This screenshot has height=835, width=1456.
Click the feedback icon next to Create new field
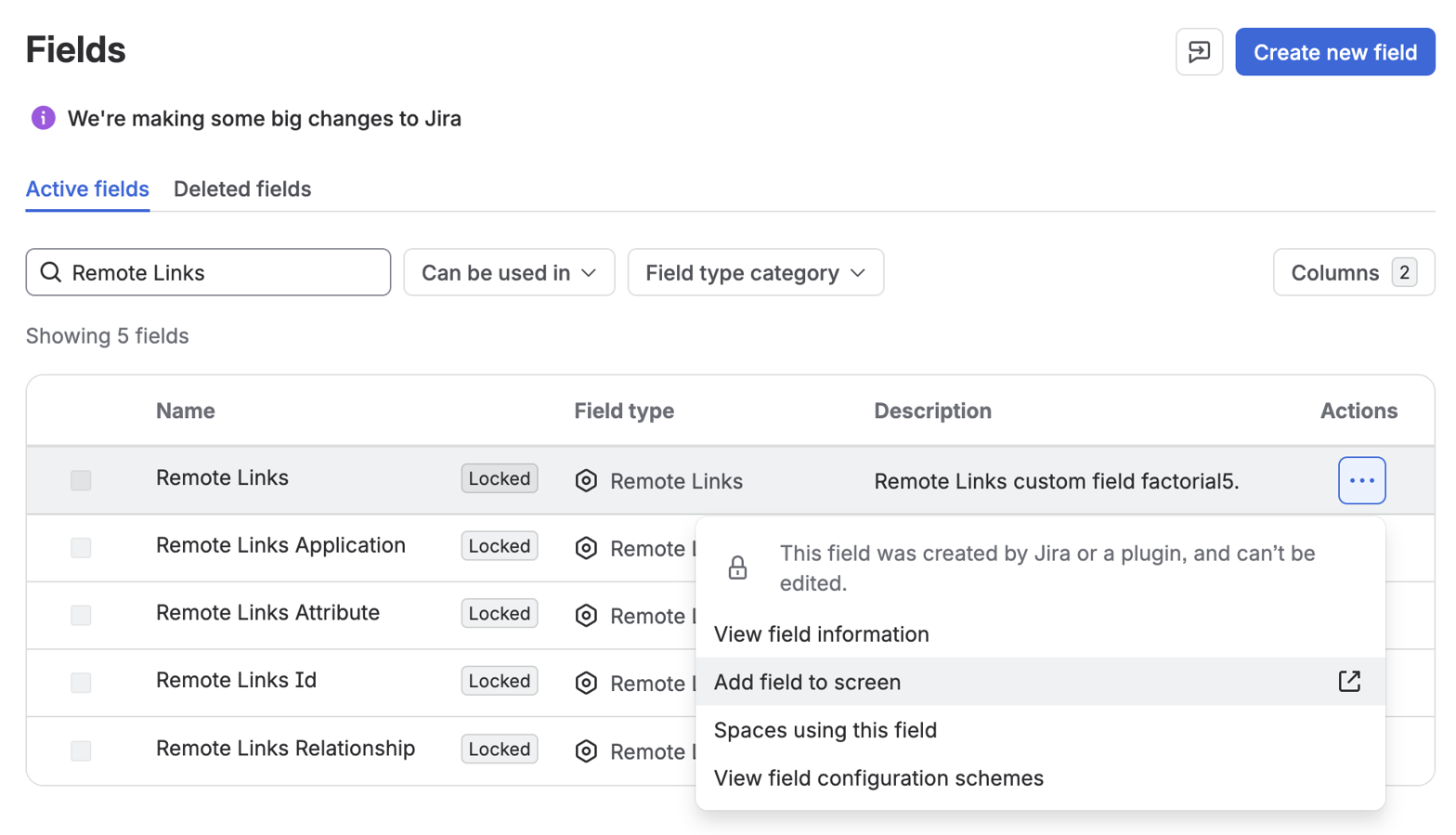(x=1199, y=52)
